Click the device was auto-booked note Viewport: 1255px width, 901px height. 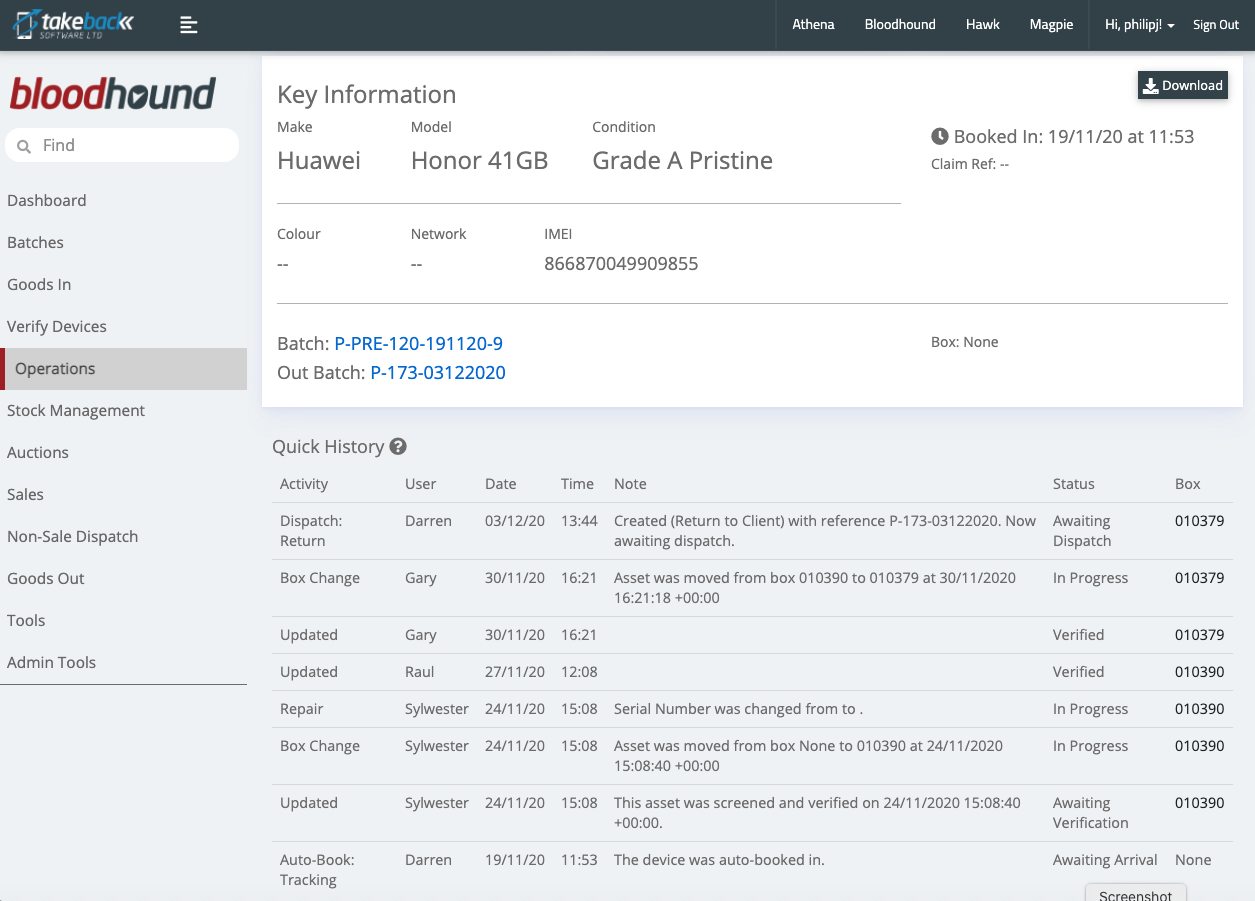(x=719, y=860)
